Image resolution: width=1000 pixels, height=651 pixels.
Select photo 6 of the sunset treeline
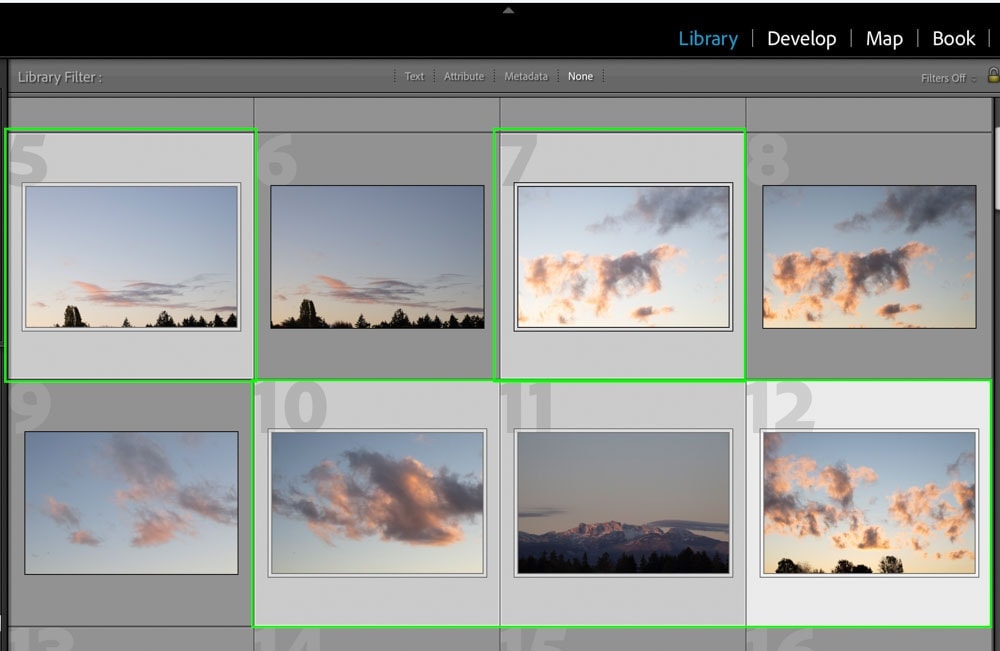pos(378,256)
